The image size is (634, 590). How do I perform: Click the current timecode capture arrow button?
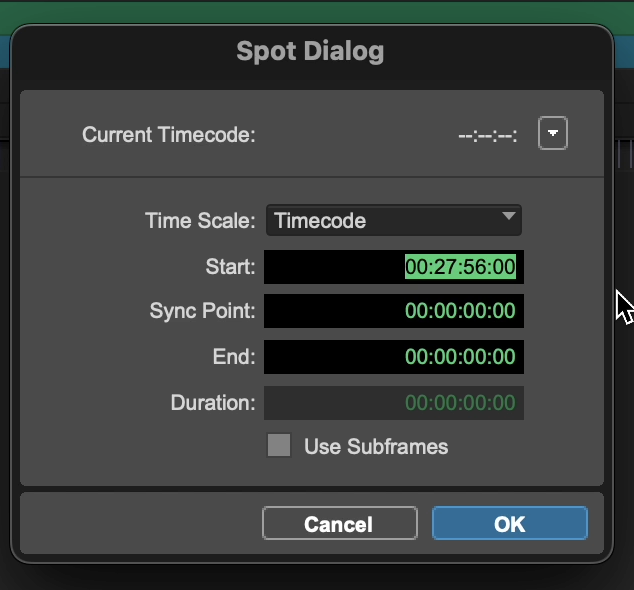(552, 133)
